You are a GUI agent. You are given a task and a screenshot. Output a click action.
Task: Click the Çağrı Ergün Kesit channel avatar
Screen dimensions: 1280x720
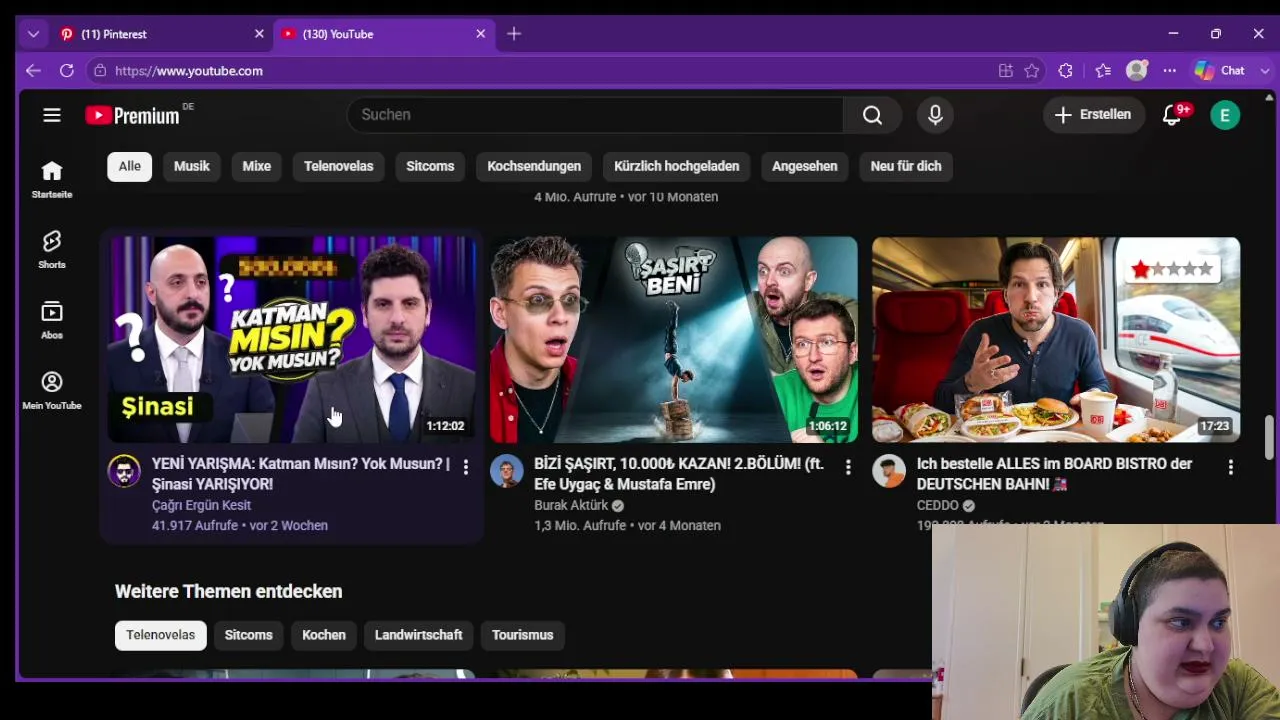124,471
